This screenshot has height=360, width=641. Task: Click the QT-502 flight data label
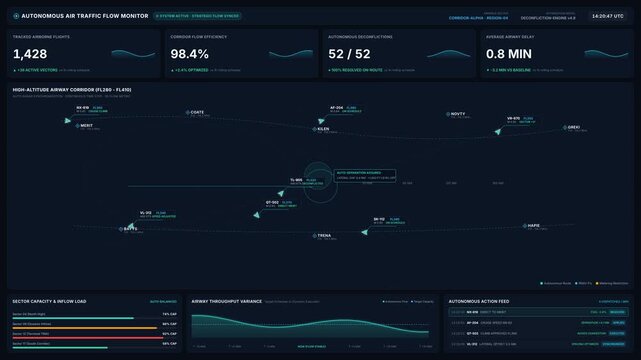pyautogui.click(x=281, y=204)
